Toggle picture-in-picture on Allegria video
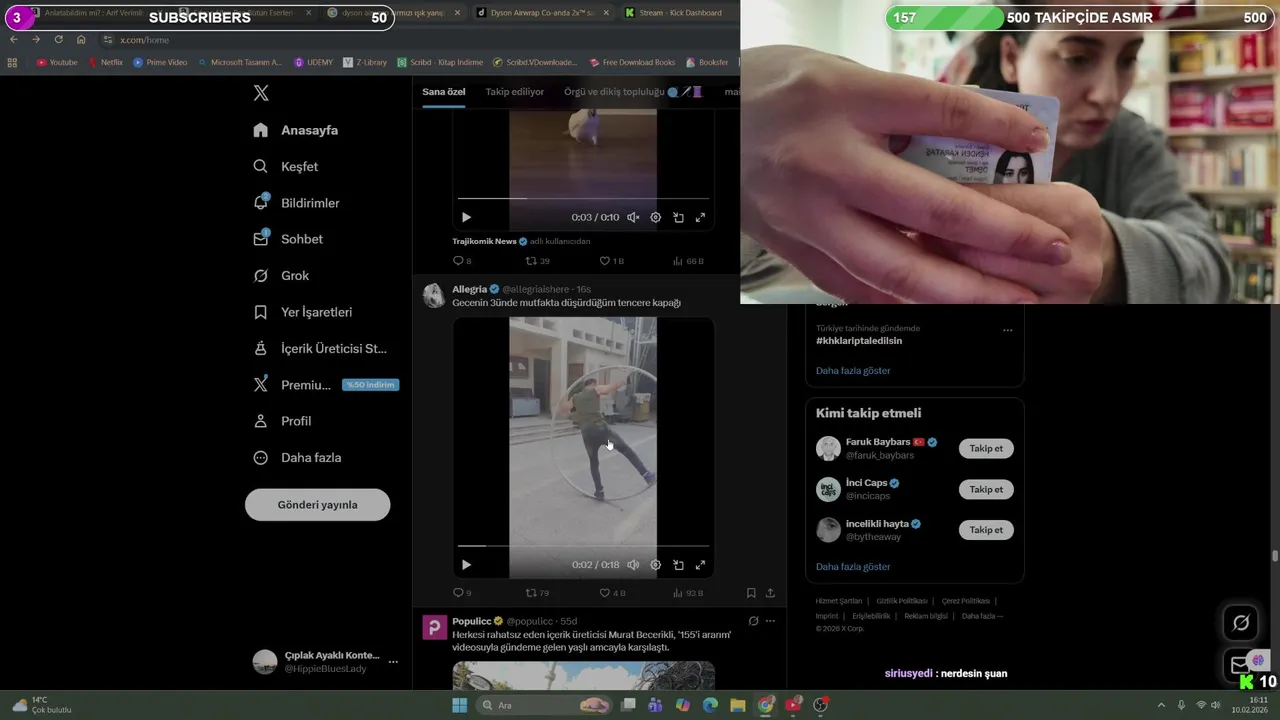The height and width of the screenshot is (720, 1280). click(x=678, y=565)
